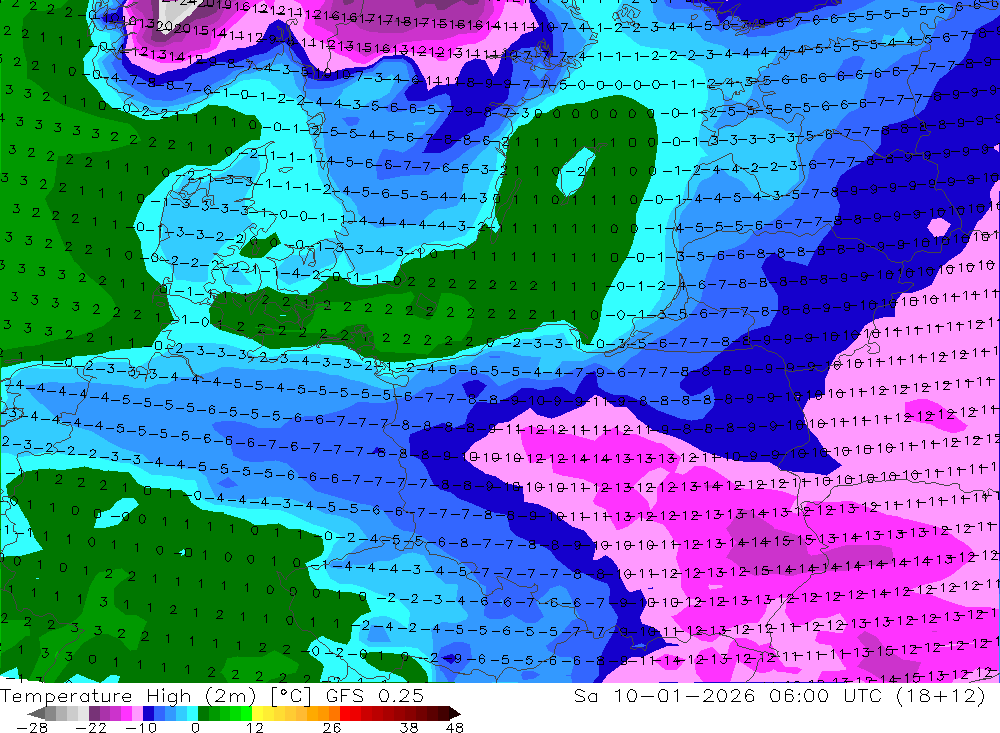Pick the bright red swatch right of 26
1000x733 pixels.
point(345,713)
